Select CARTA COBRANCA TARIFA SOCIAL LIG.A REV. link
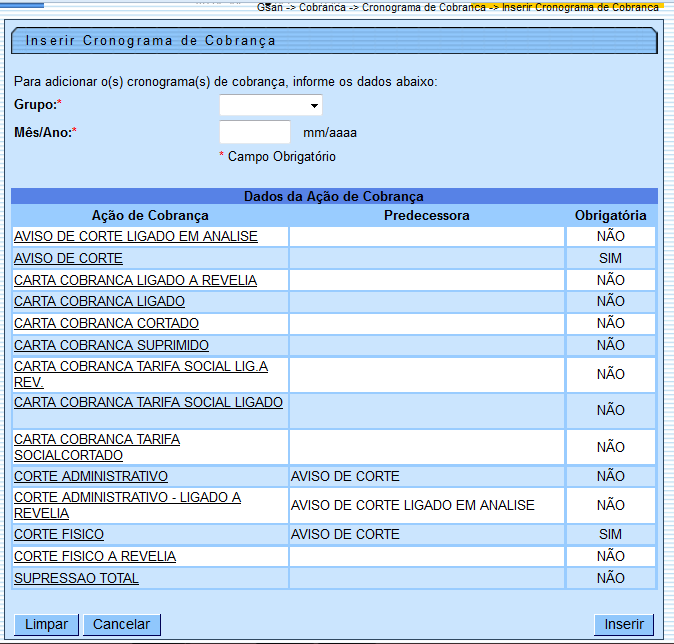The height and width of the screenshot is (644, 674). (x=140, y=367)
